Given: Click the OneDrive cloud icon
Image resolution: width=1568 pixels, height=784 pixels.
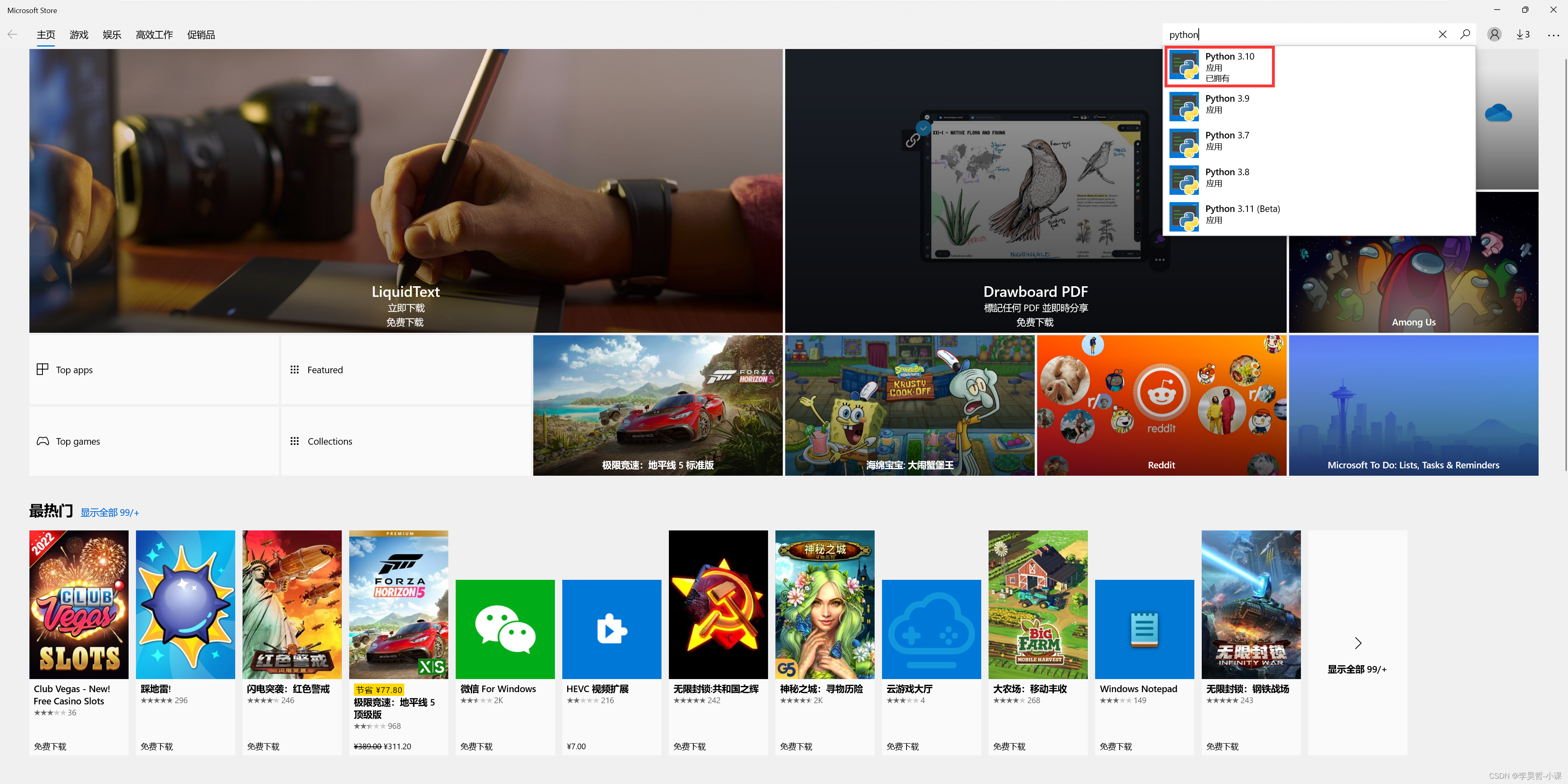Looking at the screenshot, I should pos(1498,113).
